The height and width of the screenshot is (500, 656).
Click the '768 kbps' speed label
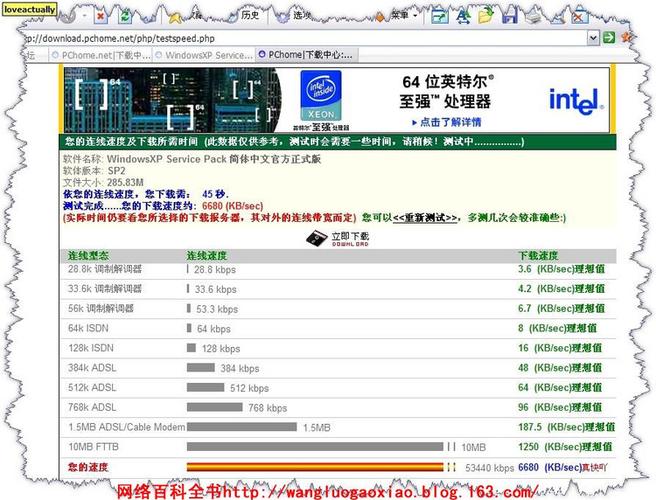click(268, 408)
